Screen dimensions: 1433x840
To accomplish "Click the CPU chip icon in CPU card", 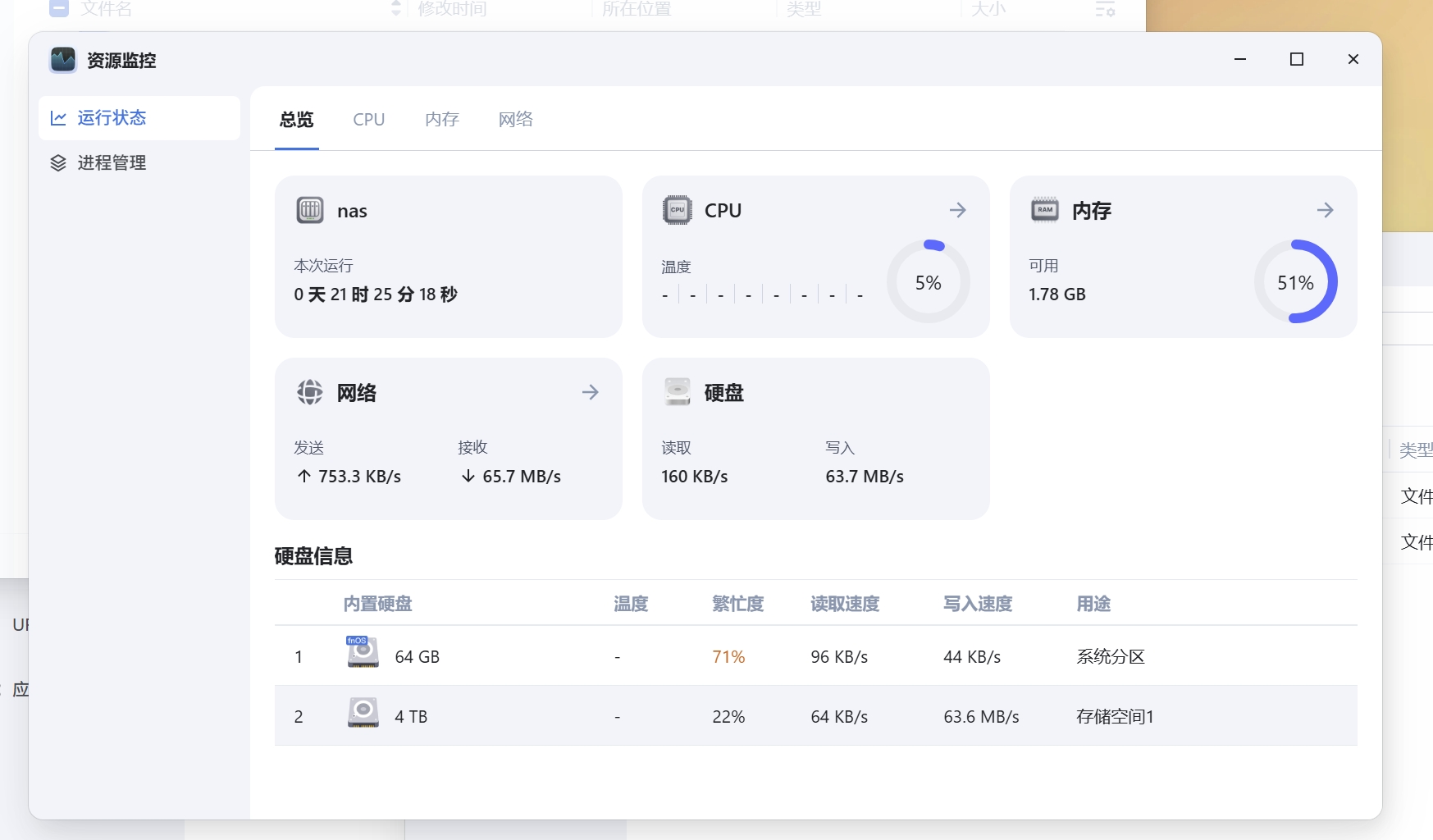I will (x=678, y=210).
